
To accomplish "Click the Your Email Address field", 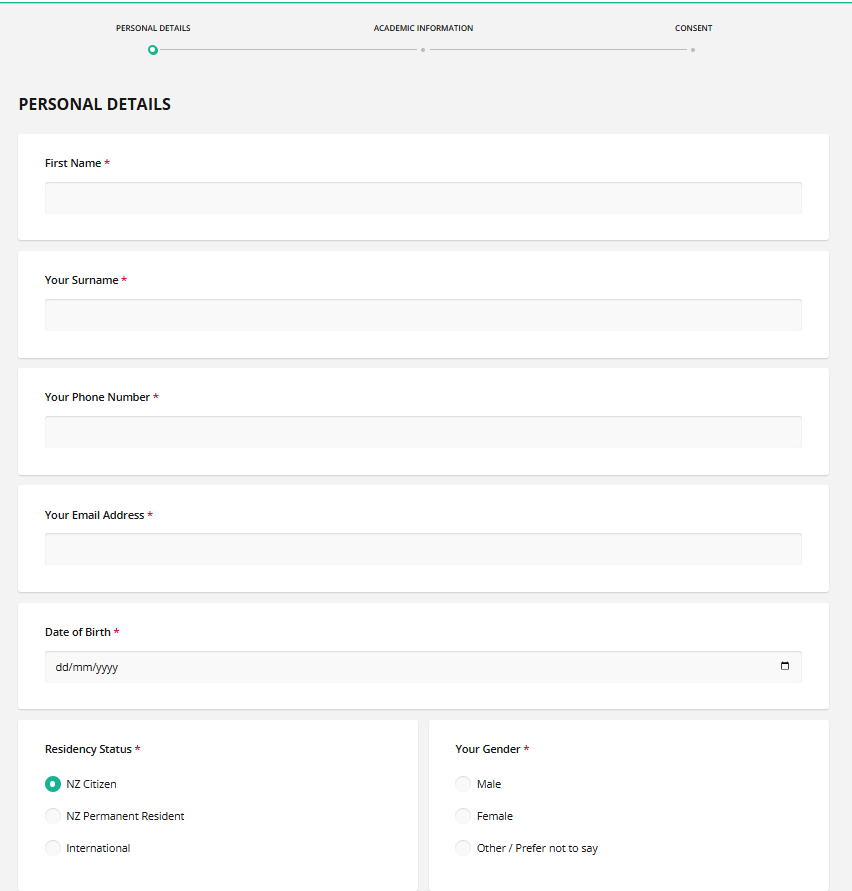I will click(x=423, y=549).
